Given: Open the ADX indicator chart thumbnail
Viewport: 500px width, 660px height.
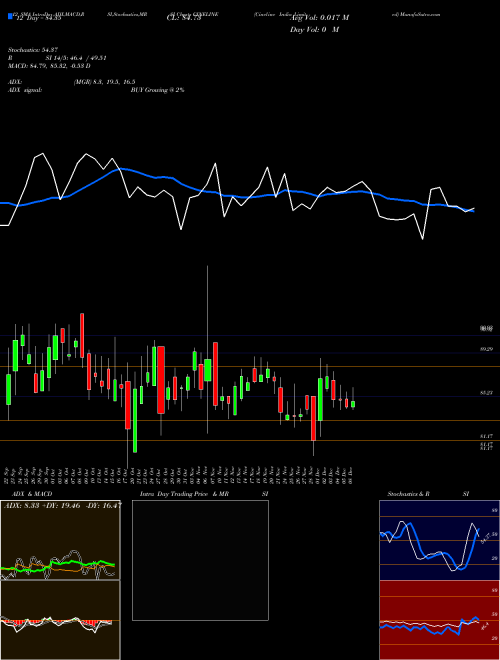Looking at the screenshot, I should [60, 540].
